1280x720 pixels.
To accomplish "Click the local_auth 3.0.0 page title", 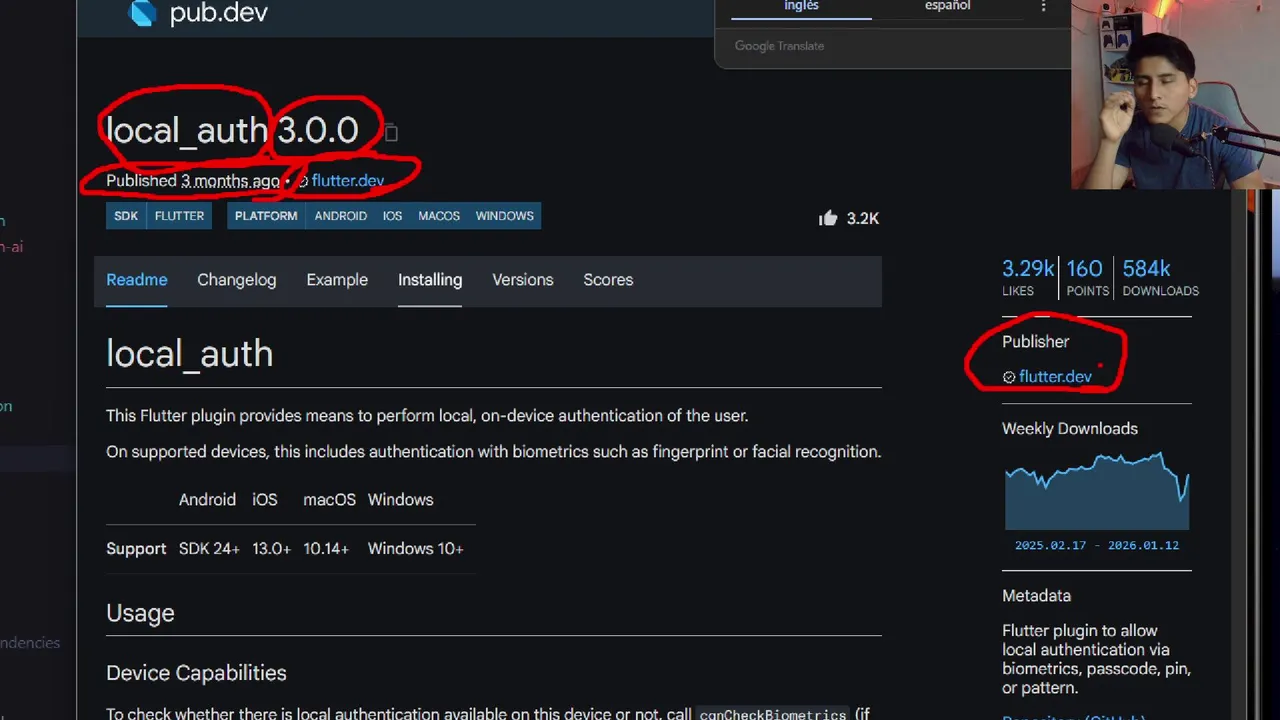I will click(232, 131).
